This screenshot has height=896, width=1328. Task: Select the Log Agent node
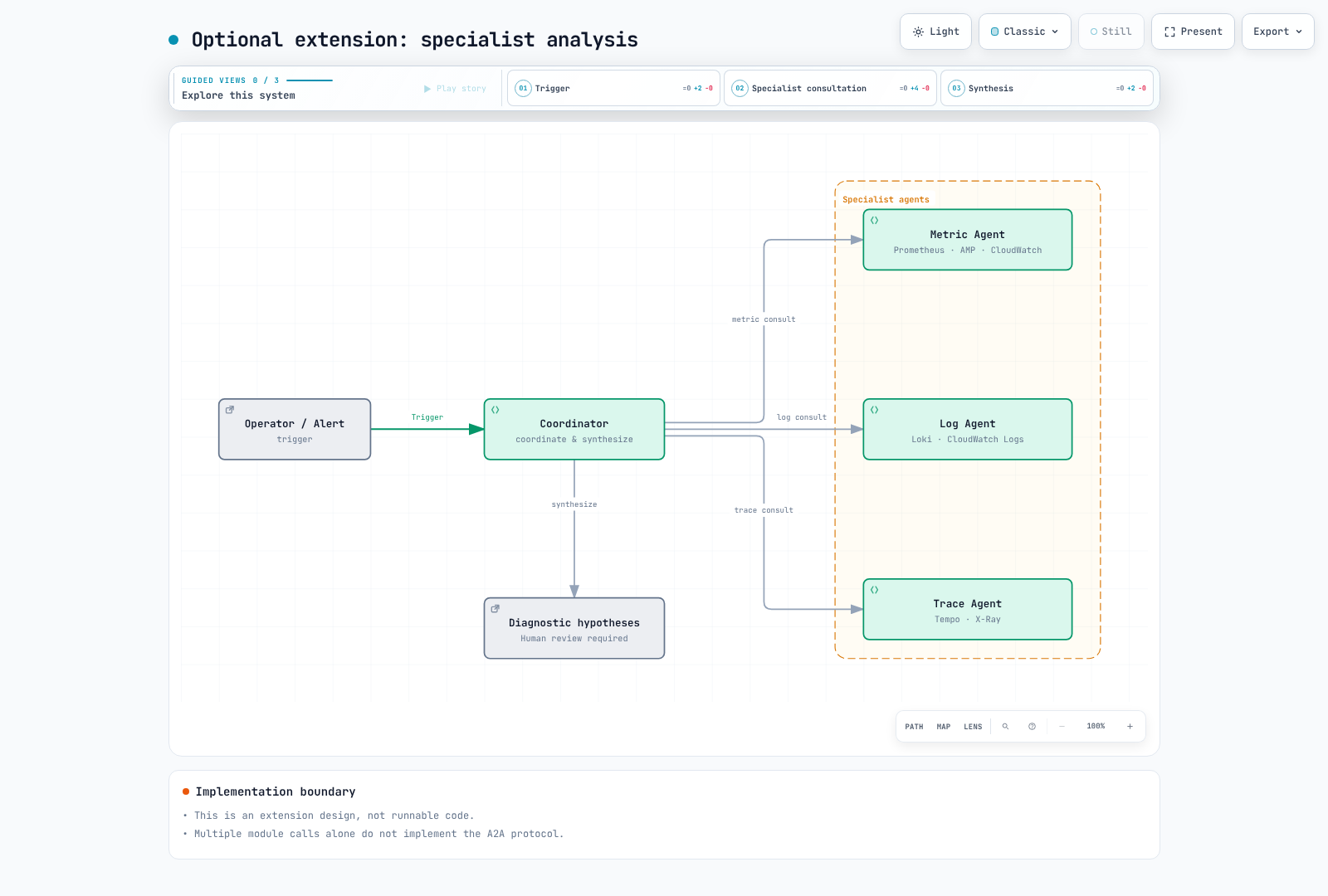pyautogui.click(x=968, y=429)
